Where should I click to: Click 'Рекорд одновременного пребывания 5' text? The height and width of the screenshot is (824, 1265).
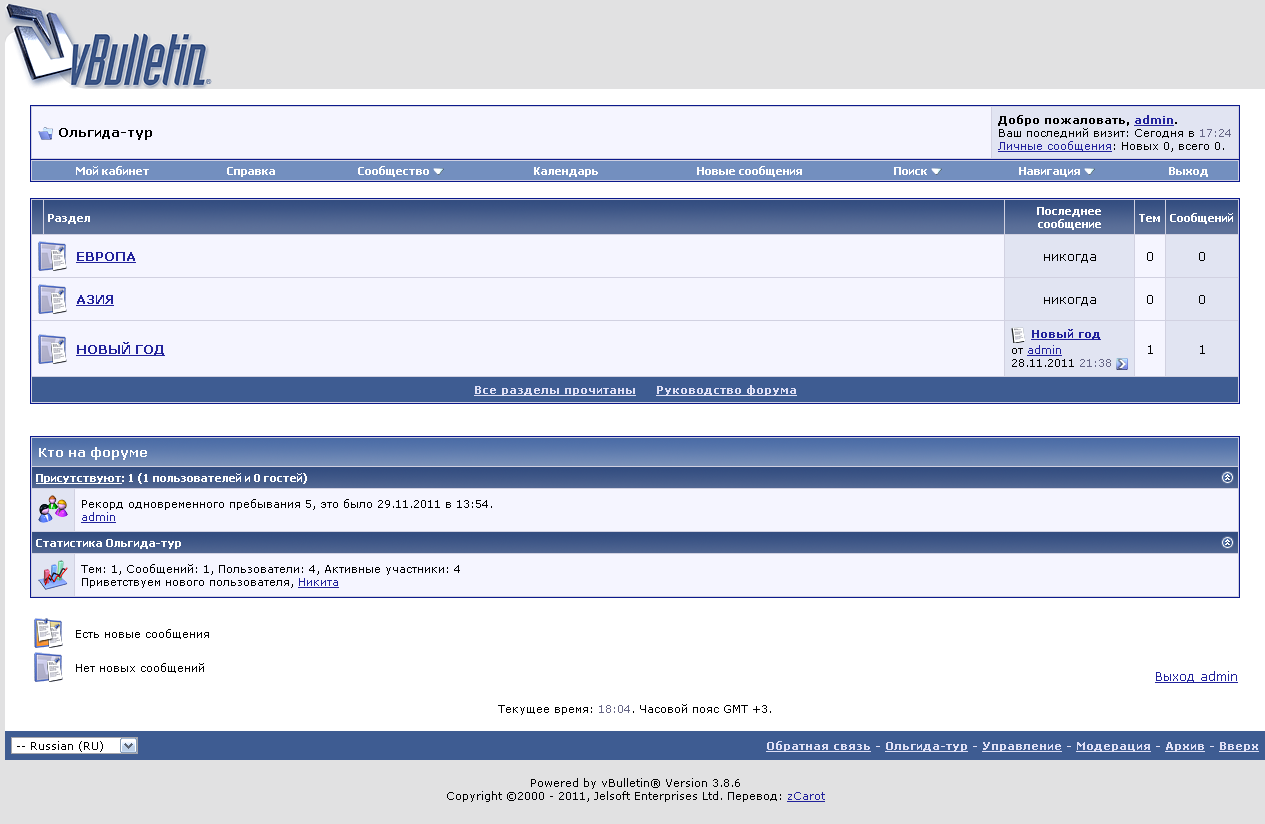[198, 504]
